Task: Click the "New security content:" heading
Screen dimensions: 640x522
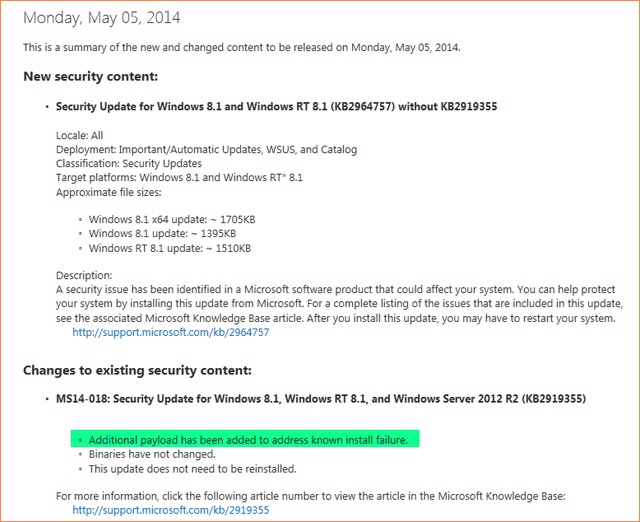Action: (x=91, y=76)
